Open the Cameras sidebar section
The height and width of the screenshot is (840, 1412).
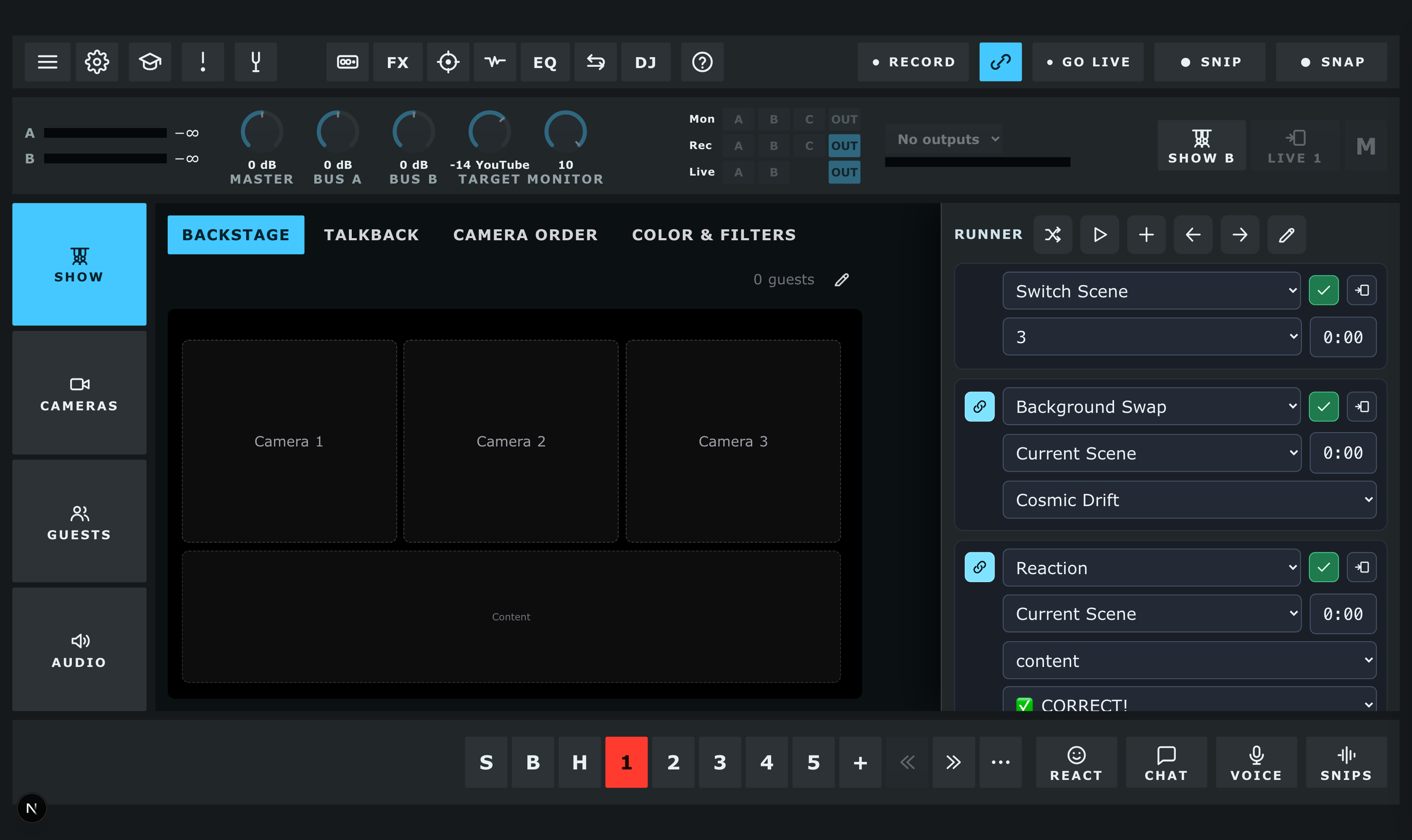pyautogui.click(x=79, y=393)
